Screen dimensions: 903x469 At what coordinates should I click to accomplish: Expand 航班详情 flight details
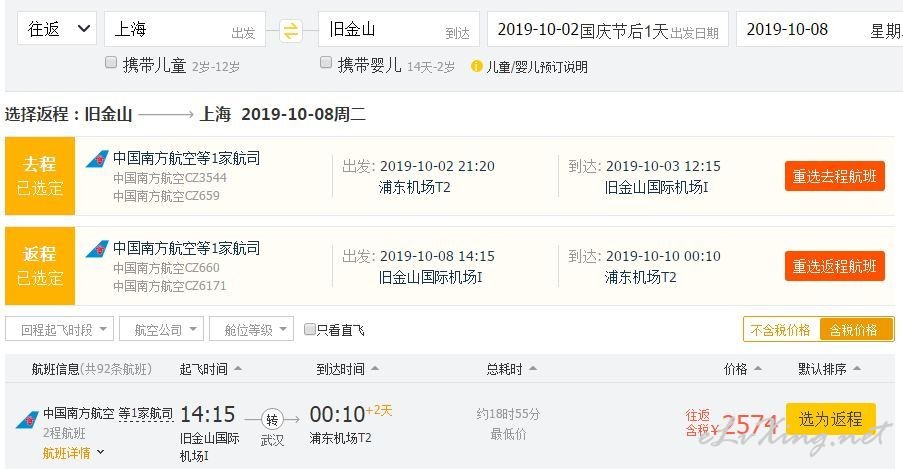[73, 453]
